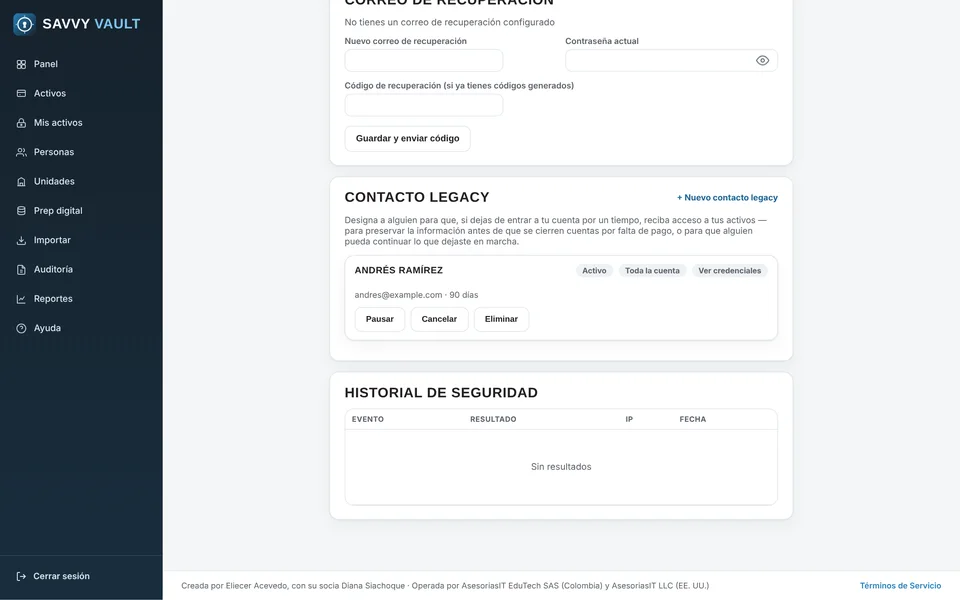Click the Importar download icon
The image size is (960, 600).
click(x=21, y=240)
